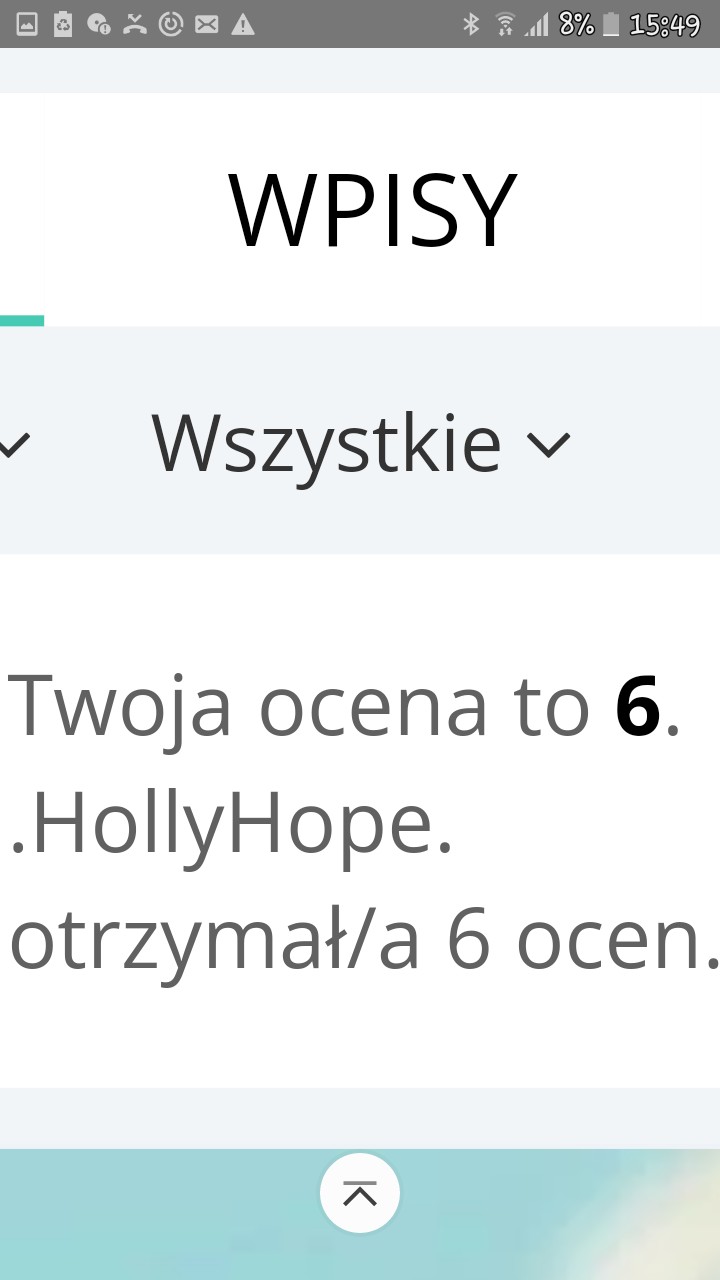Select the WPISY tab heading
This screenshot has width=720, height=1280.
372,210
